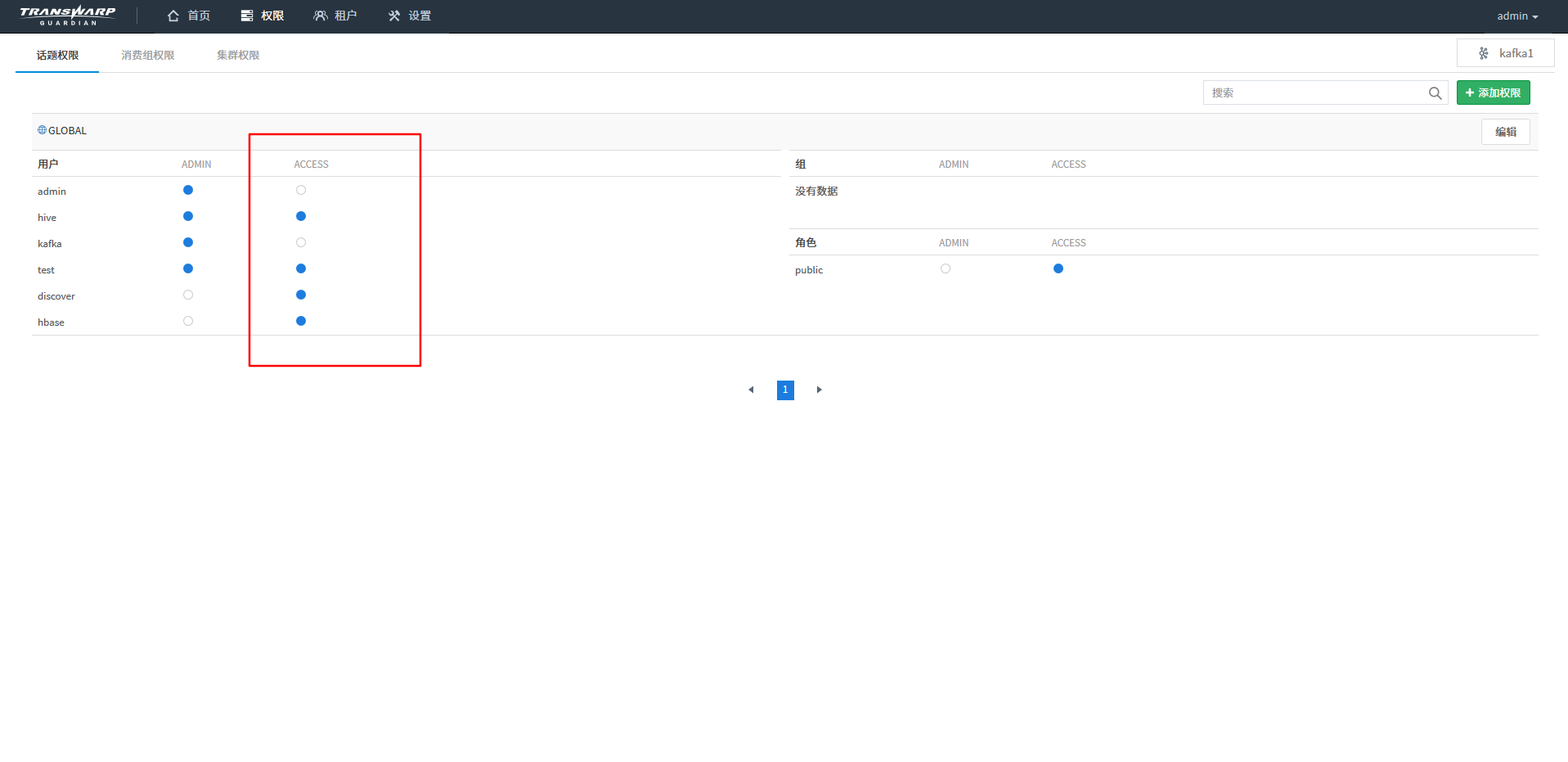Click the green 添加权限 button
Image resolution: width=1568 pixels, height=762 pixels.
click(x=1493, y=92)
